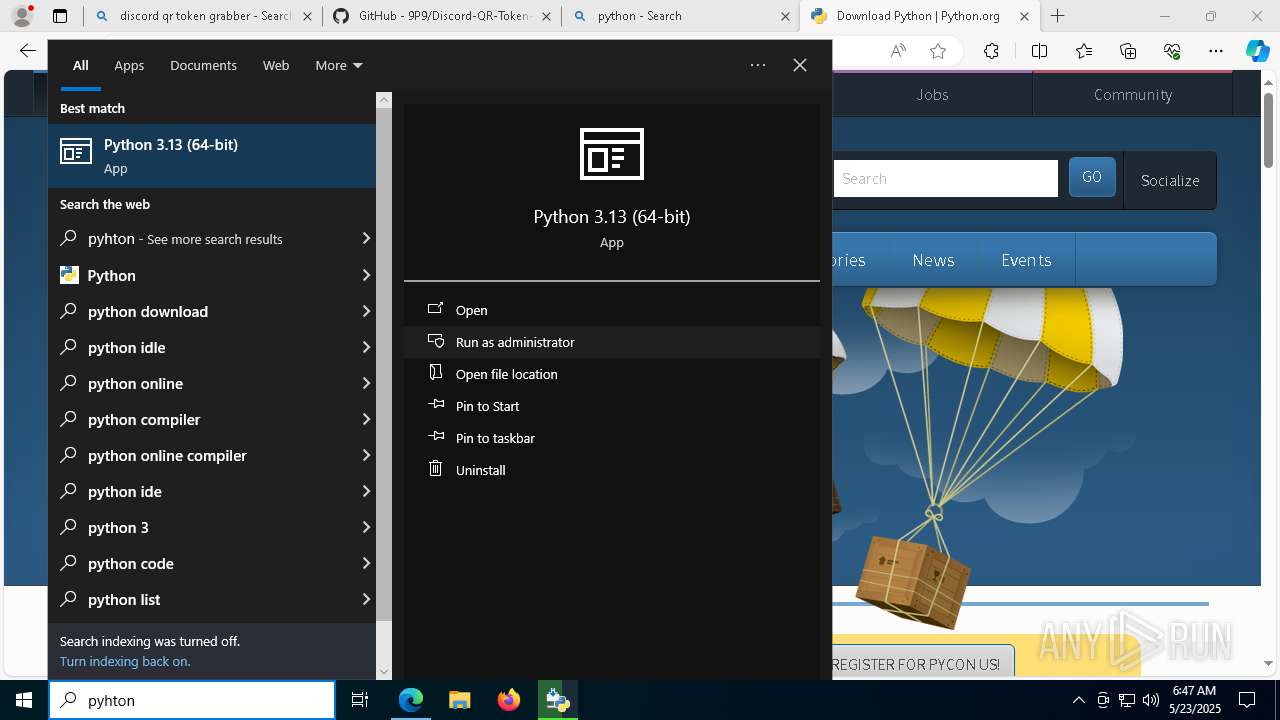This screenshot has height=720, width=1280.
Task: Expand 'python online compiler' suggestion arrow
Action: coord(366,455)
